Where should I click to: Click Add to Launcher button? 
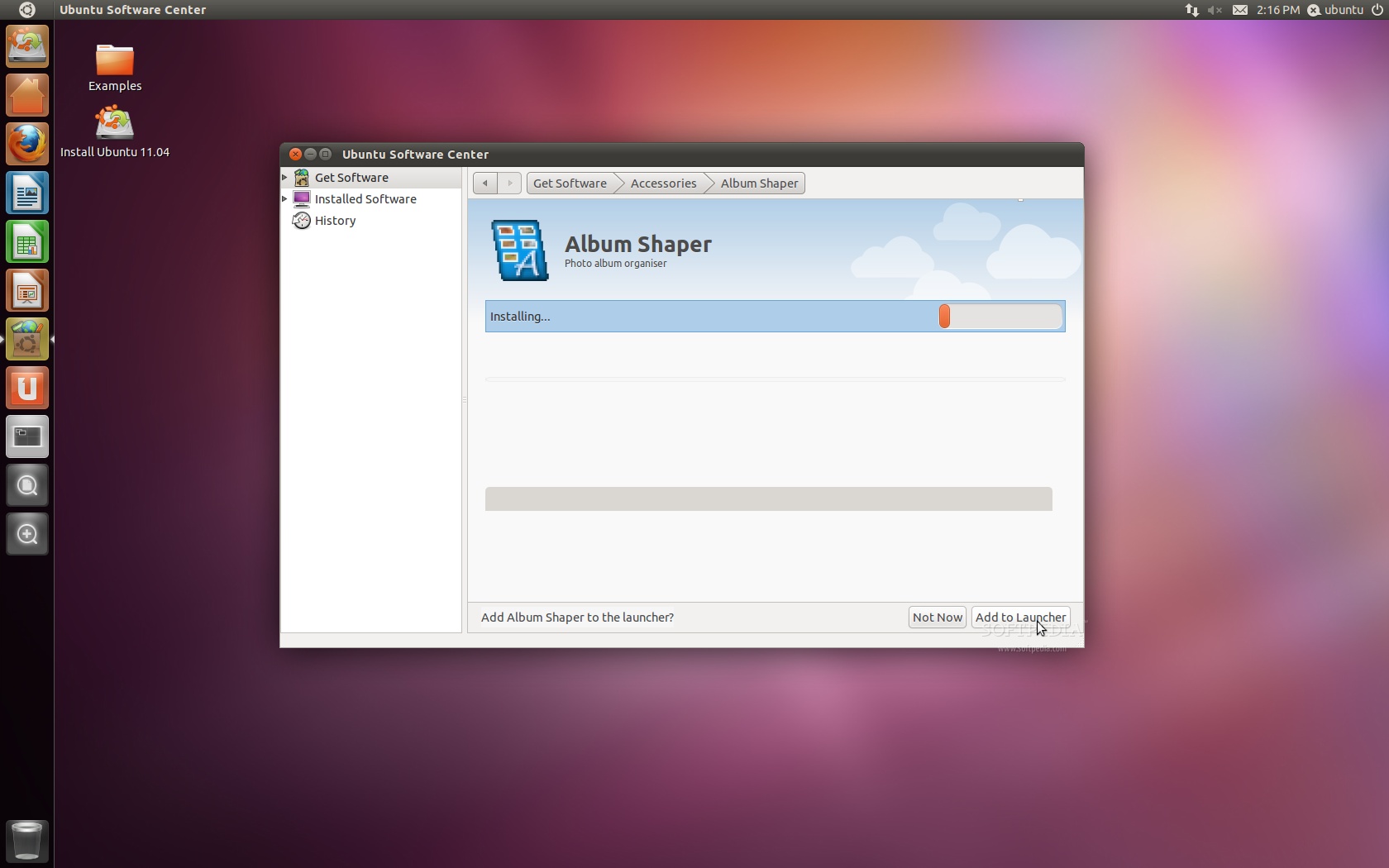click(1020, 617)
